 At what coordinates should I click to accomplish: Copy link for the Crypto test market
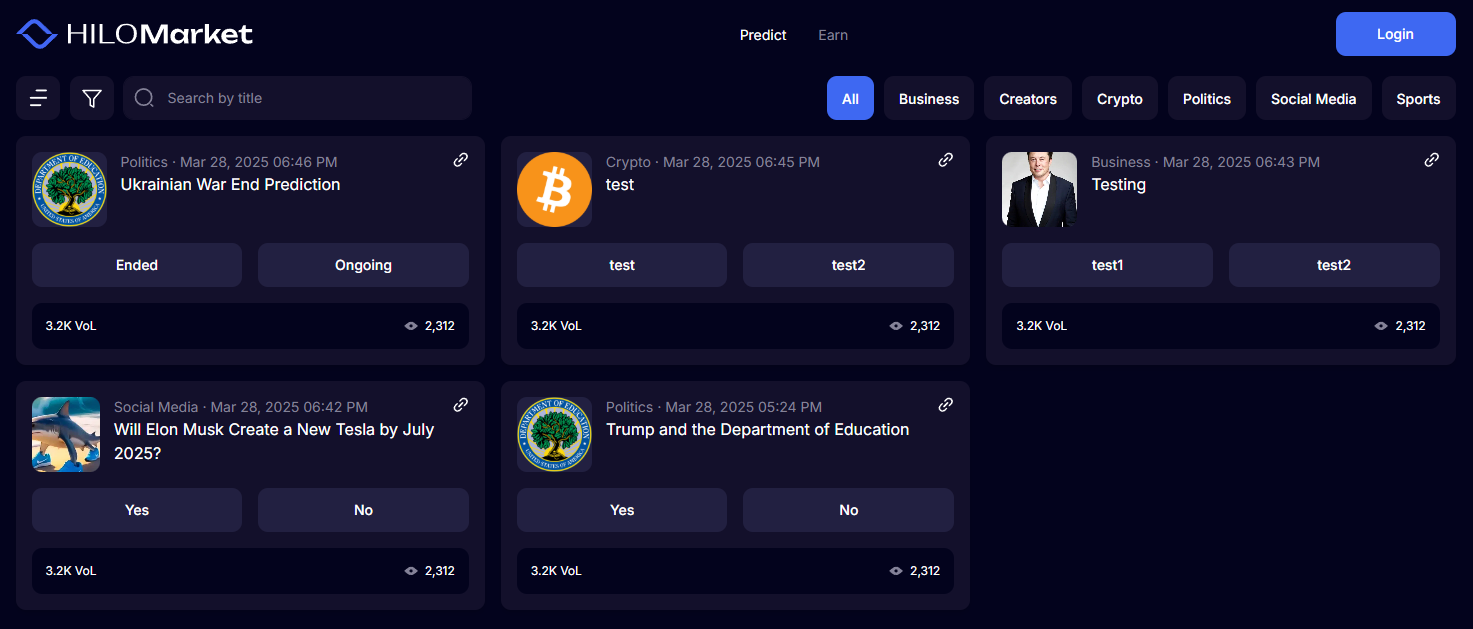coord(946,160)
